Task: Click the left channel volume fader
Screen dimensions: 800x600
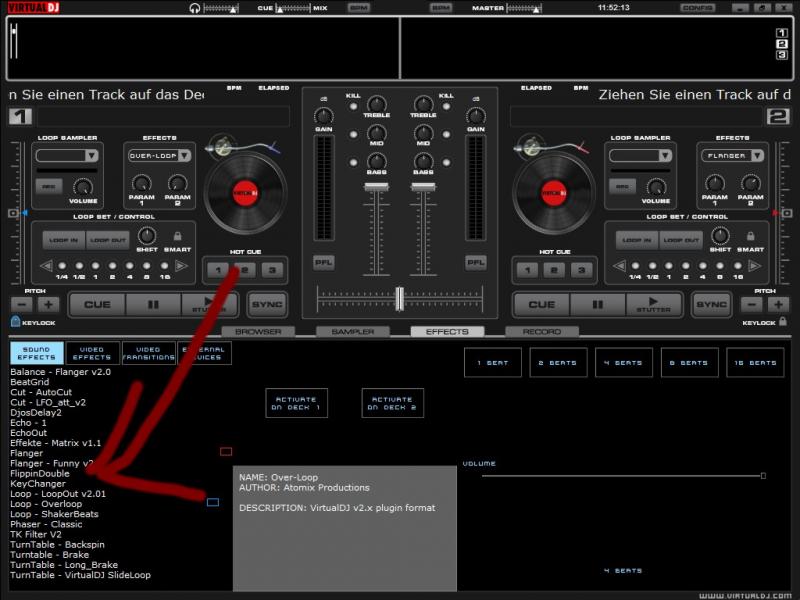Action: pos(377,187)
